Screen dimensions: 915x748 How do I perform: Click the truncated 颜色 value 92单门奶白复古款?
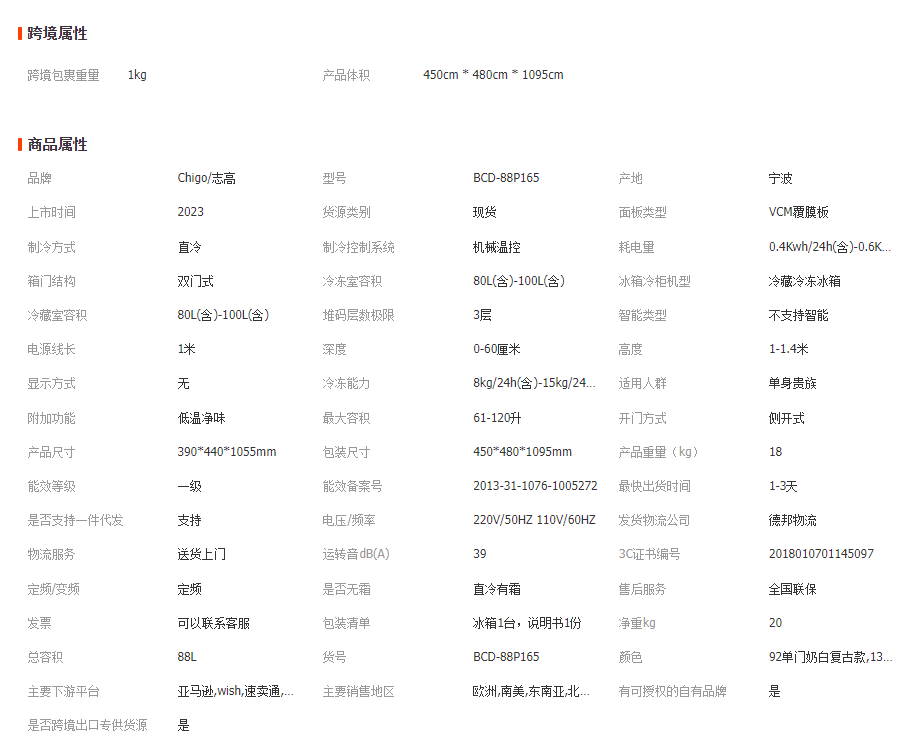click(830, 657)
